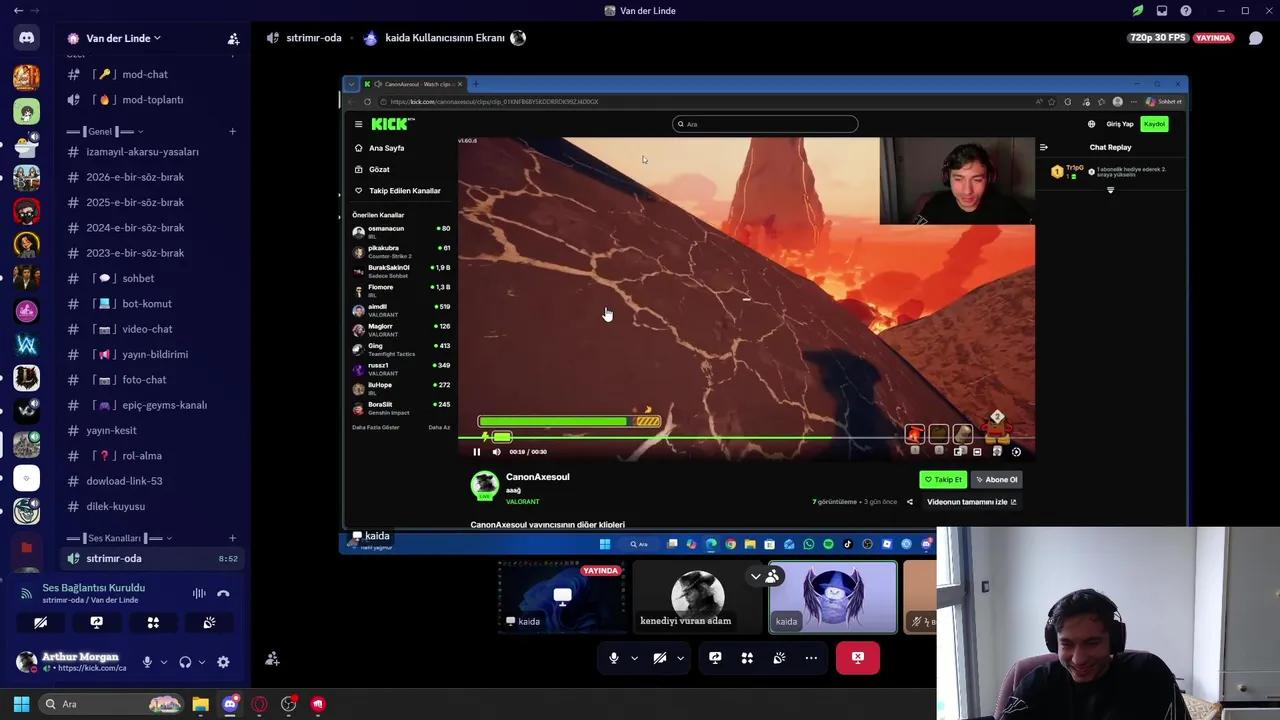Click the invite friends icon beside the user panel

point(272,659)
